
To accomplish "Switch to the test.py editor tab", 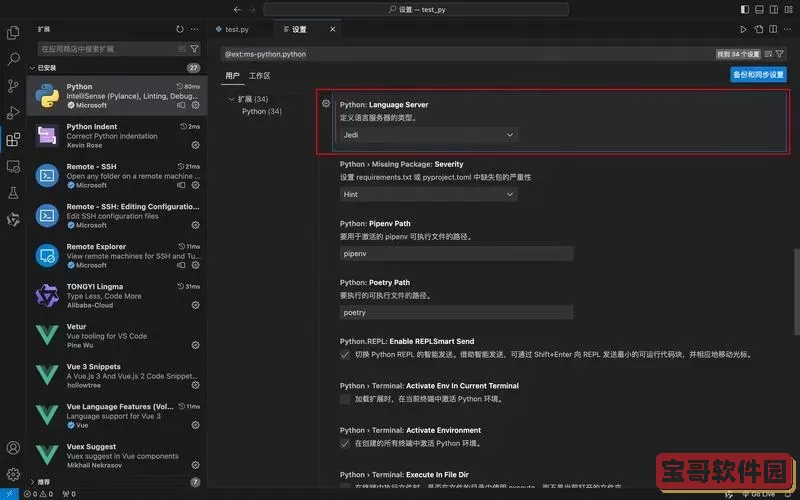I will (237, 30).
